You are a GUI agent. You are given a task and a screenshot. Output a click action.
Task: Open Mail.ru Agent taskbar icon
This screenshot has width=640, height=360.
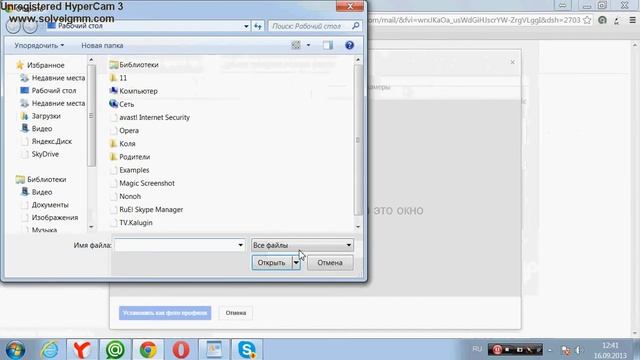point(116,350)
